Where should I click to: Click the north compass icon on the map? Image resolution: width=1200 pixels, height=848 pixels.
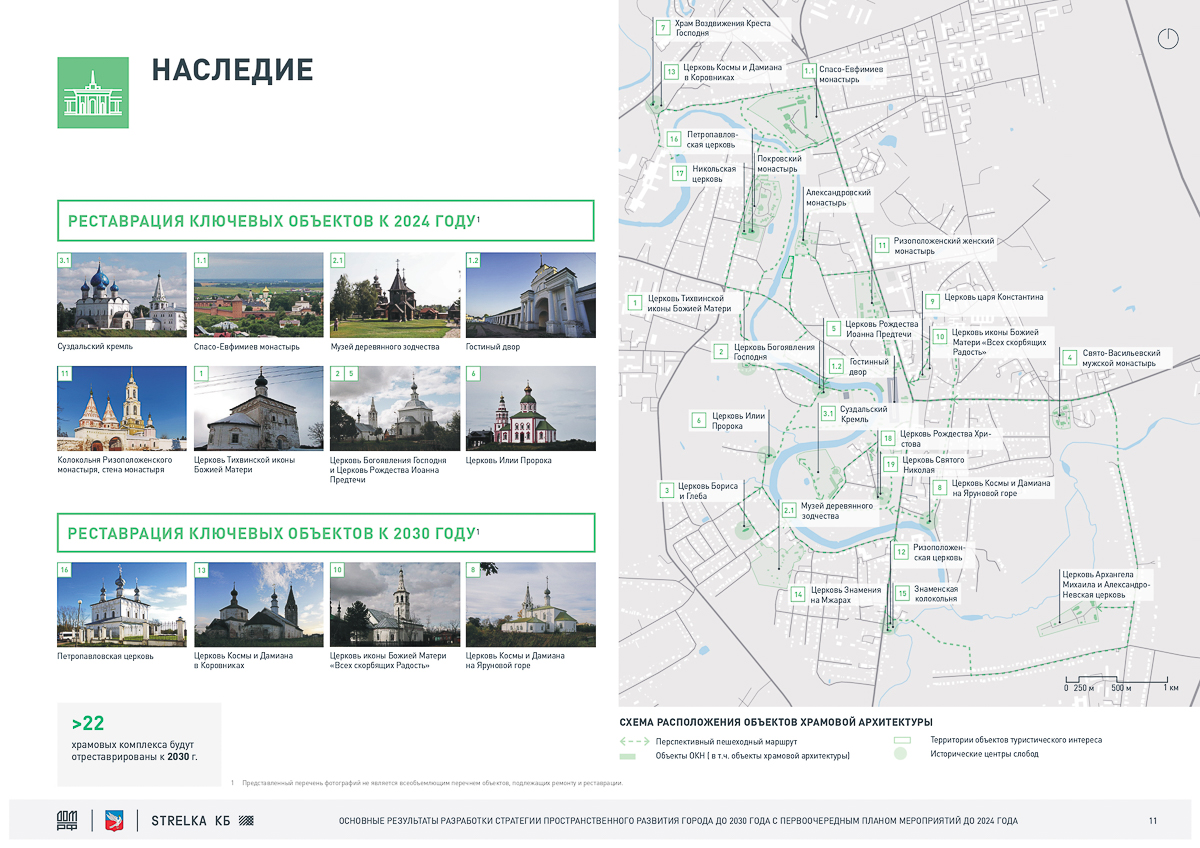tap(1167, 39)
